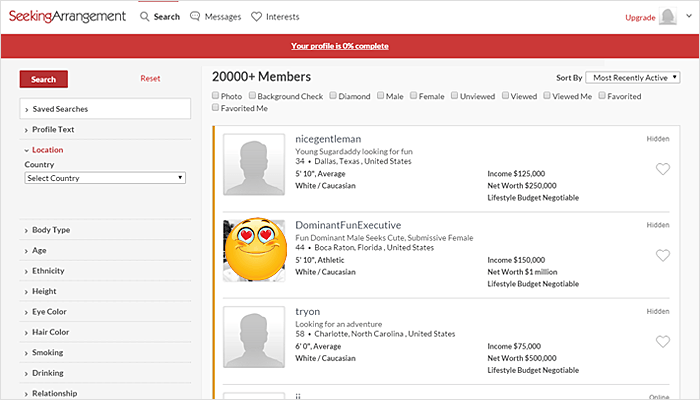Click nicegentleman's placeholder photo

254,165
